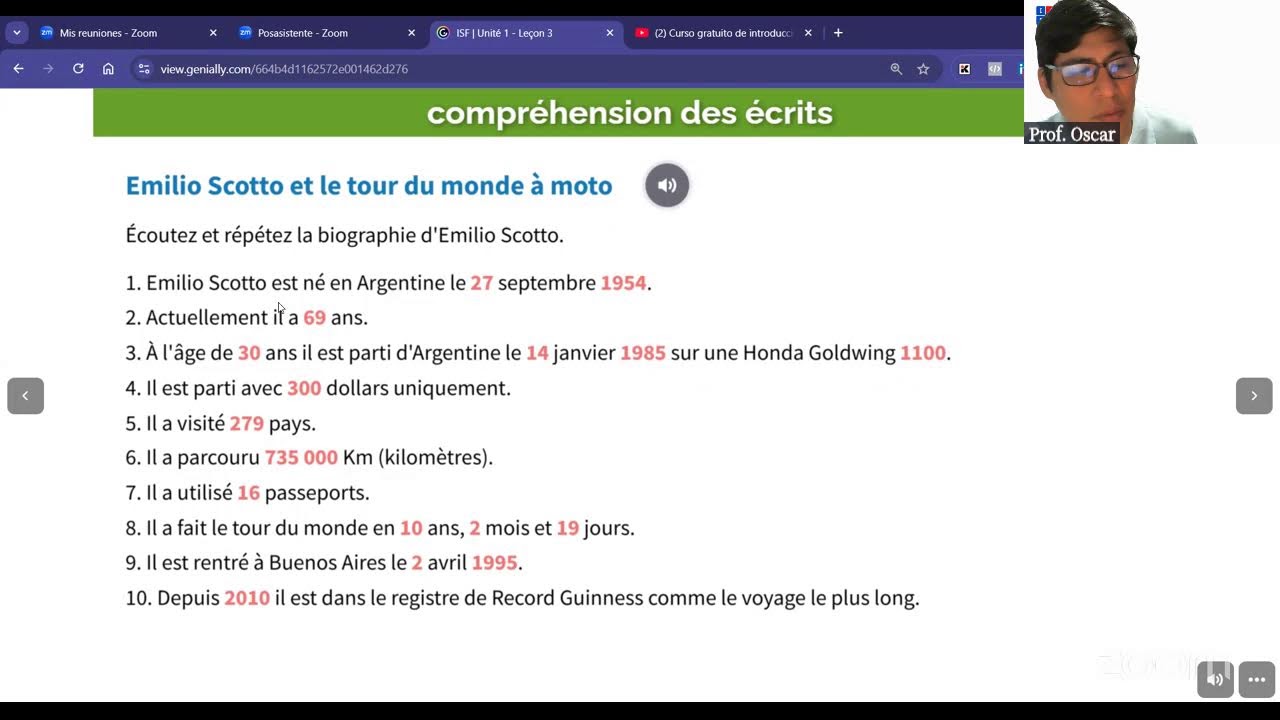Close the ISF Unité 1 tab
This screenshot has height=720, width=1280.
pos(610,33)
